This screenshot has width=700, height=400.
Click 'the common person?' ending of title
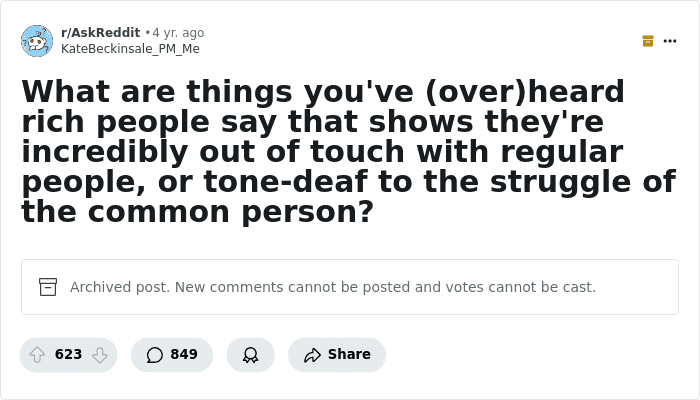(197, 212)
